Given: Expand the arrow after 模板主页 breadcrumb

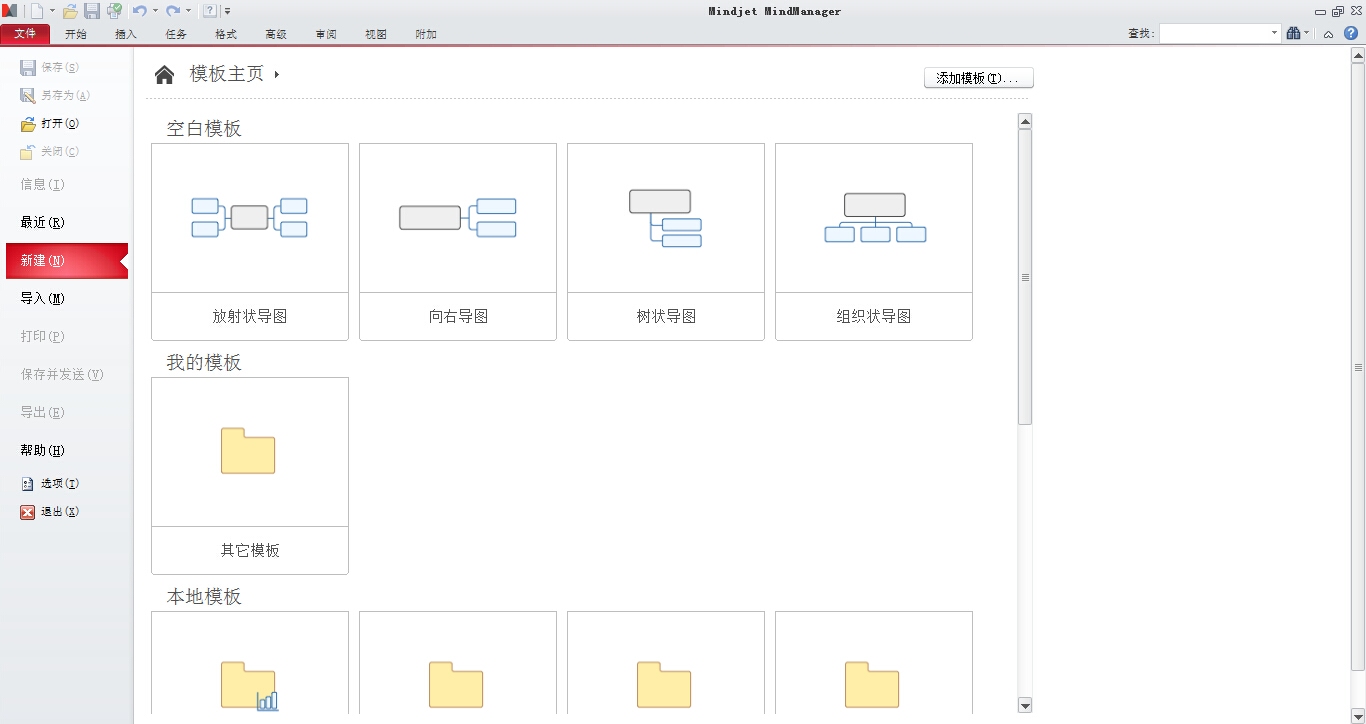Looking at the screenshot, I should pos(277,74).
